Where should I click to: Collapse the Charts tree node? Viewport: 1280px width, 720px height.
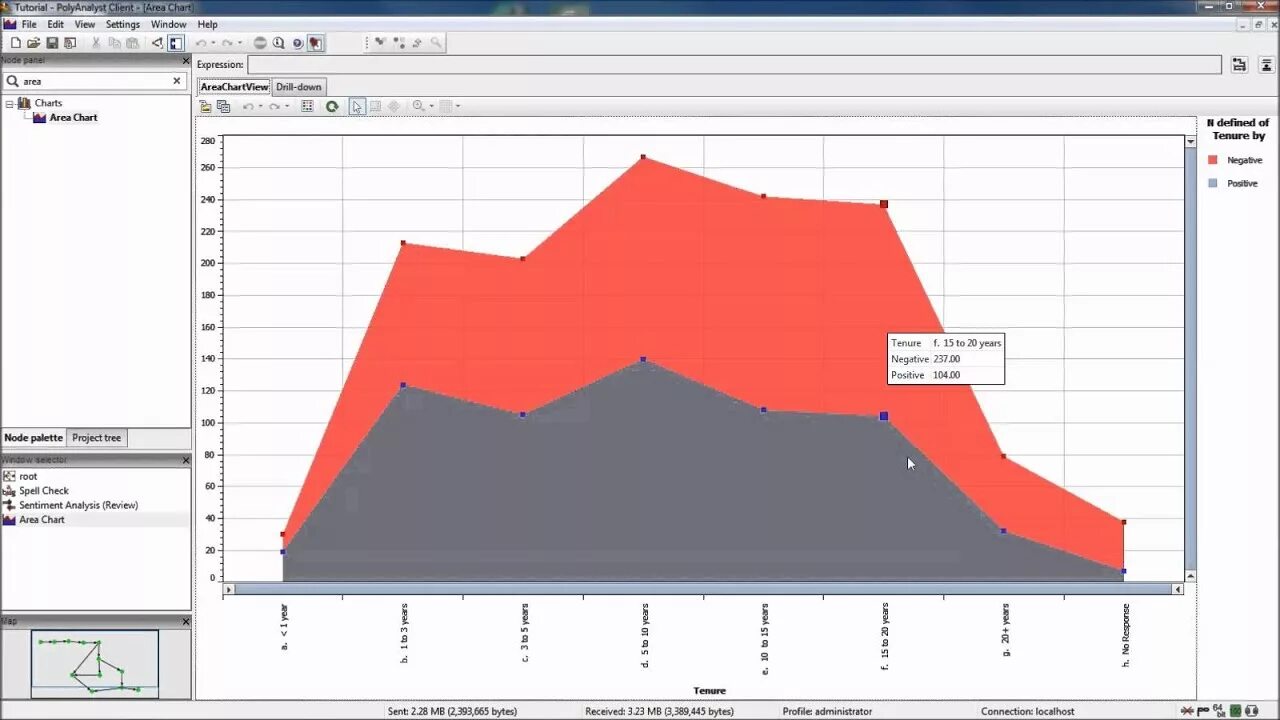[x=9, y=103]
